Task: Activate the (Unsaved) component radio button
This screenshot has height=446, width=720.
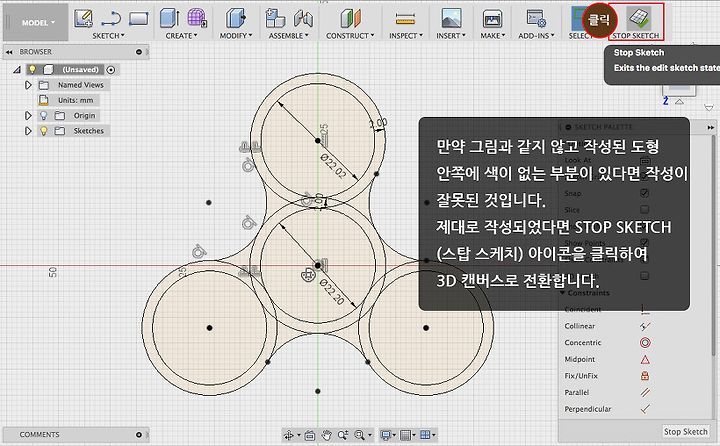Action: coord(111,70)
